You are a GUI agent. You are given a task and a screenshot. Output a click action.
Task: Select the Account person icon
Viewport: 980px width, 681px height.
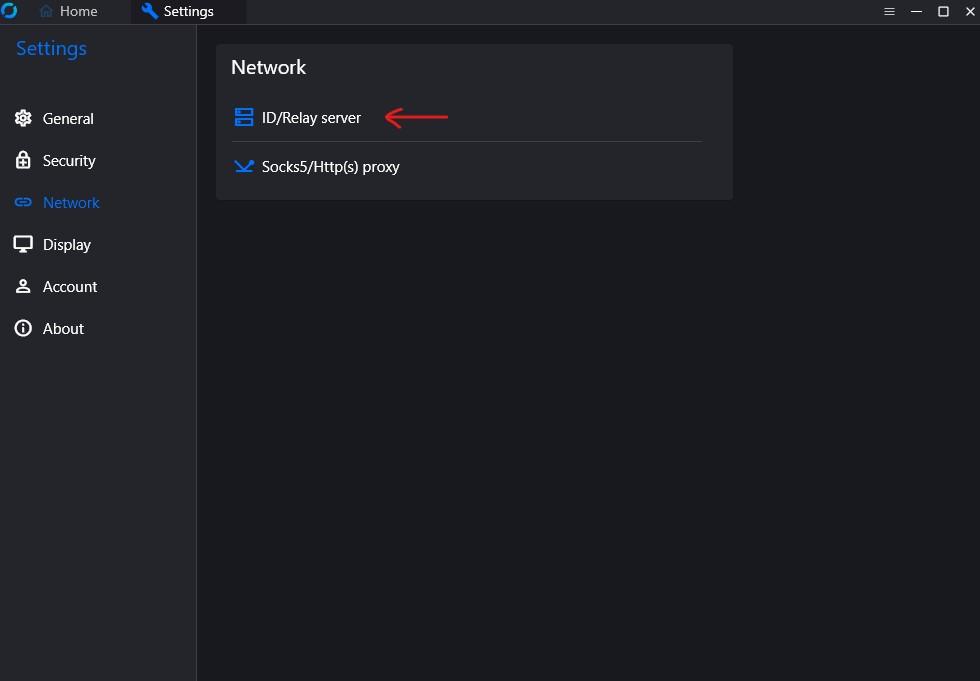(x=22, y=286)
